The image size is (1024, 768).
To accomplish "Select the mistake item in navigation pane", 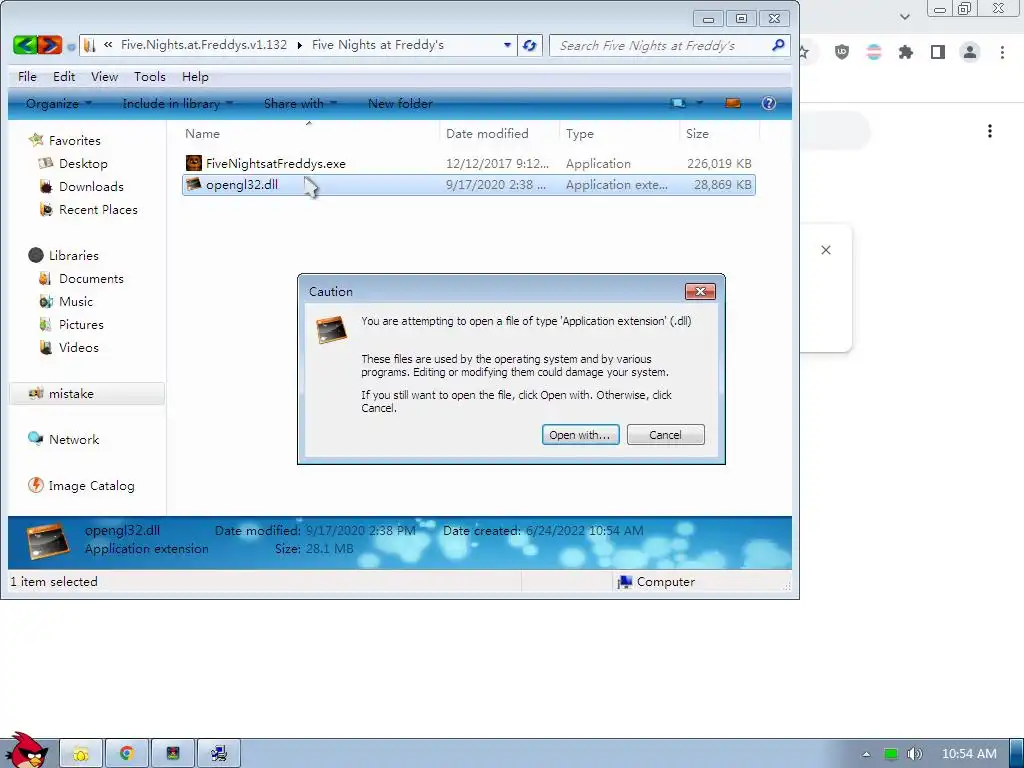I will pyautogui.click(x=87, y=393).
